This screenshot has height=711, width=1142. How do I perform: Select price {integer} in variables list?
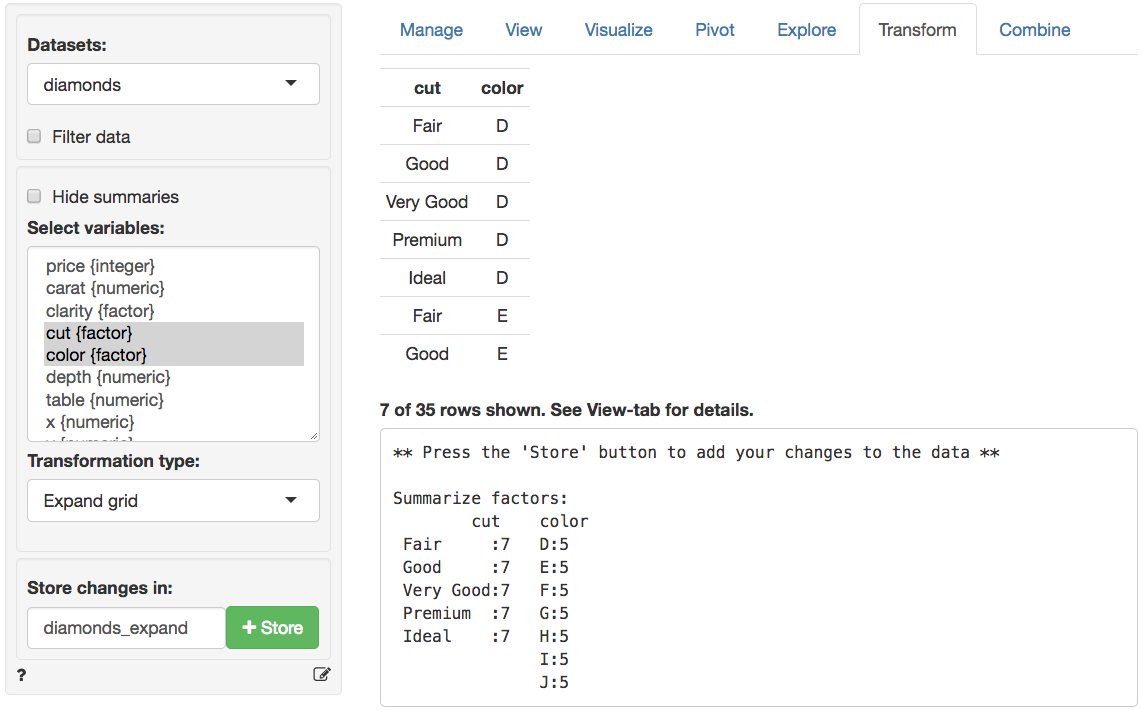coord(100,266)
